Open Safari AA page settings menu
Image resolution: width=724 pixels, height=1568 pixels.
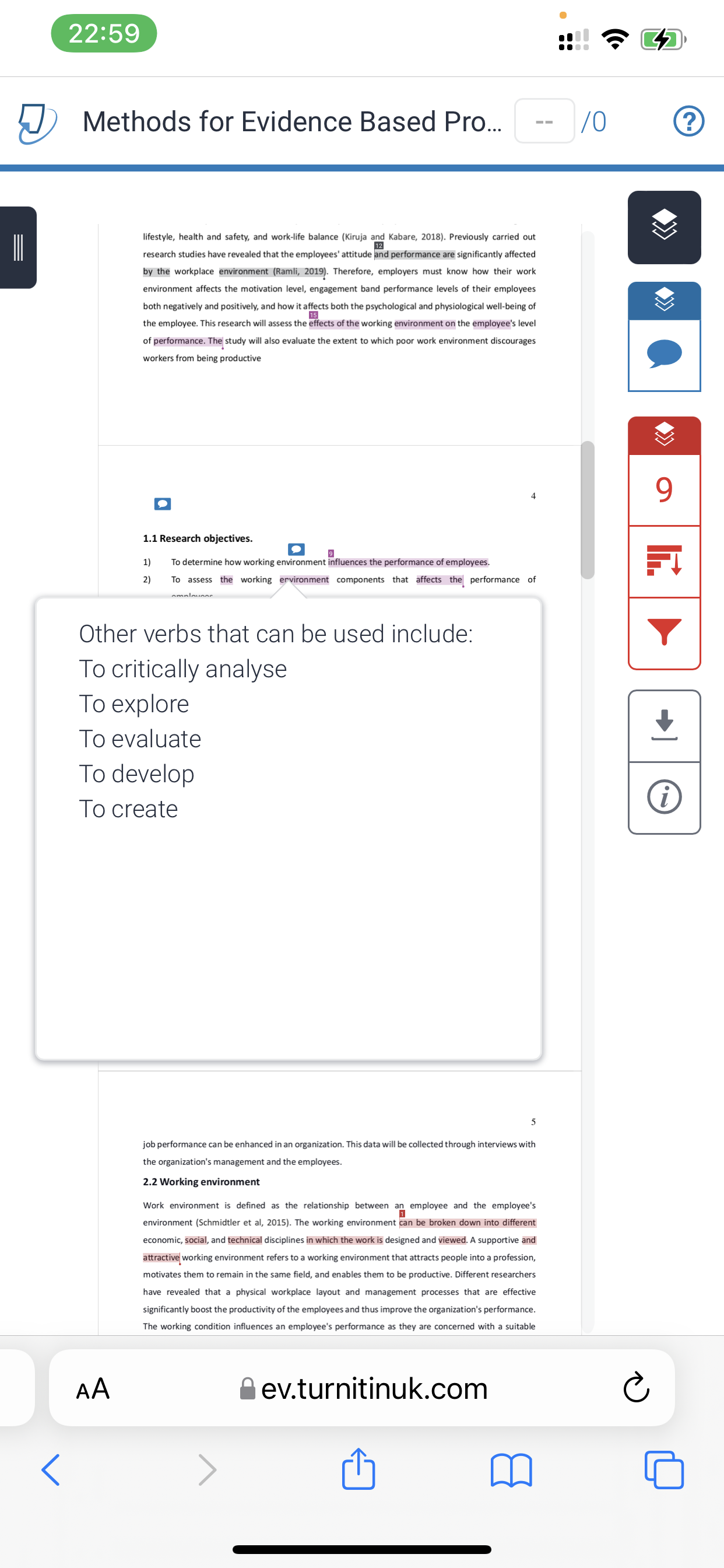[93, 1388]
